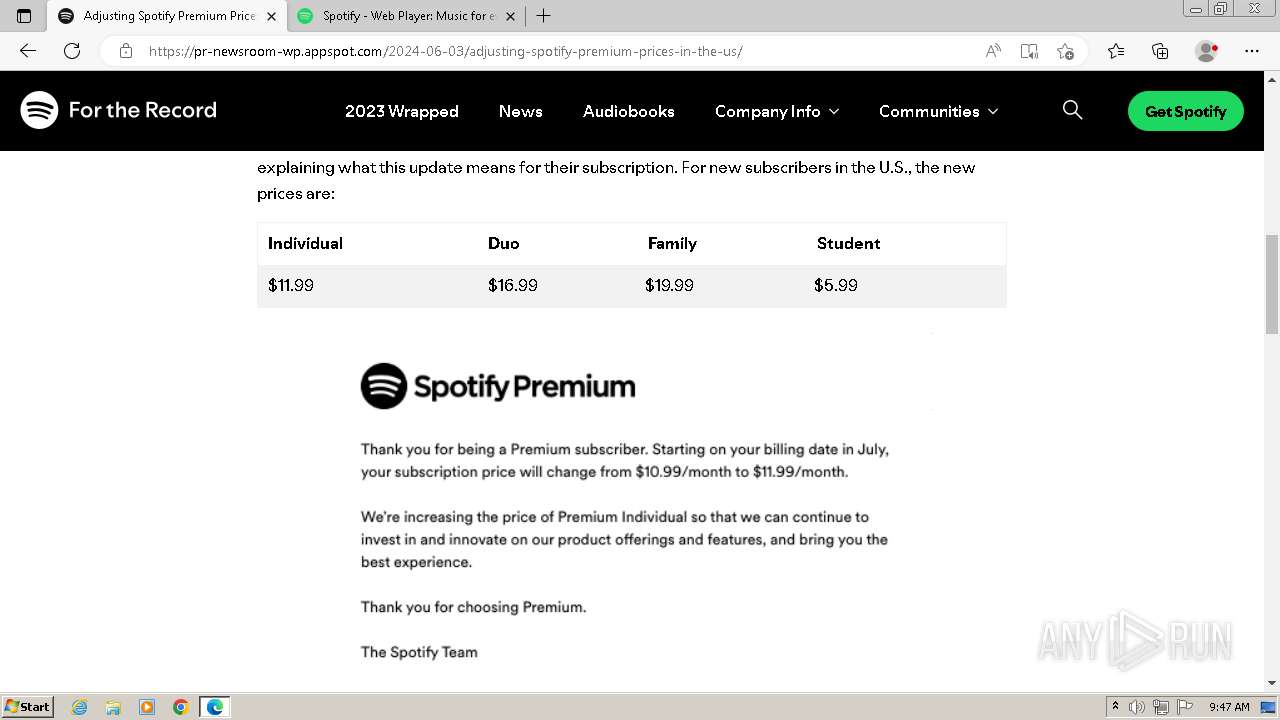
Task: Open the Read Aloud icon in address bar
Action: (993, 51)
